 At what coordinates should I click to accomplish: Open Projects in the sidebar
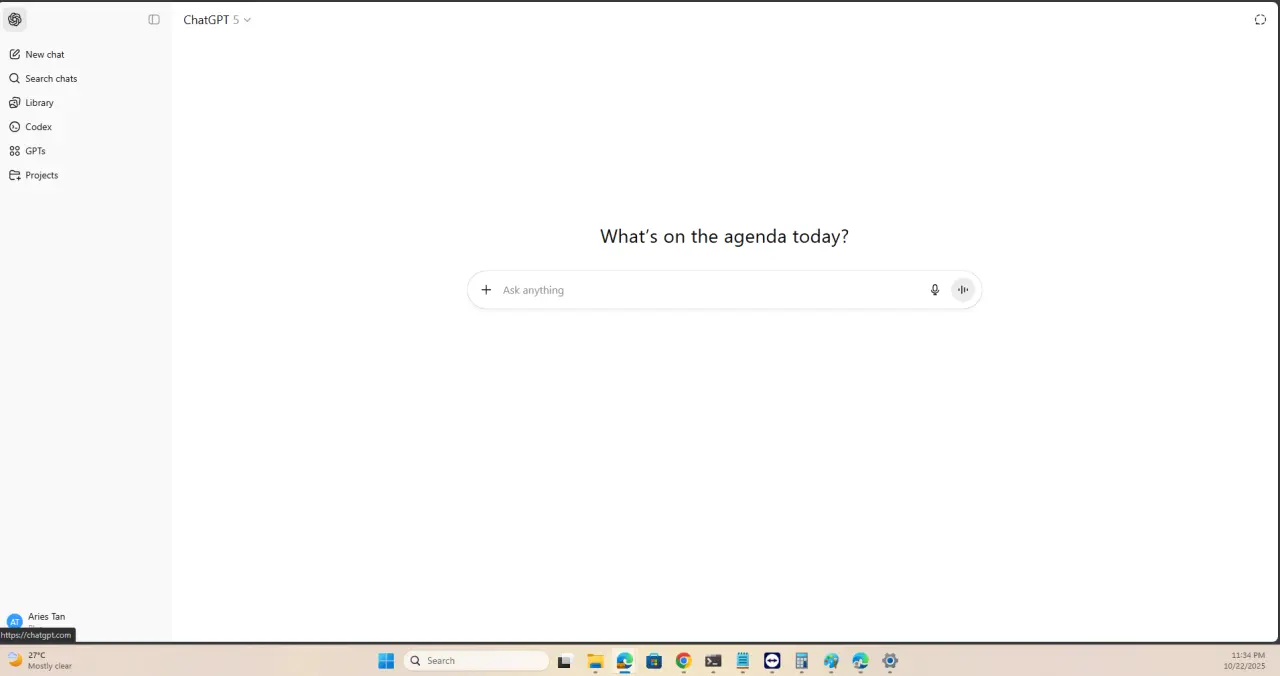click(x=41, y=175)
